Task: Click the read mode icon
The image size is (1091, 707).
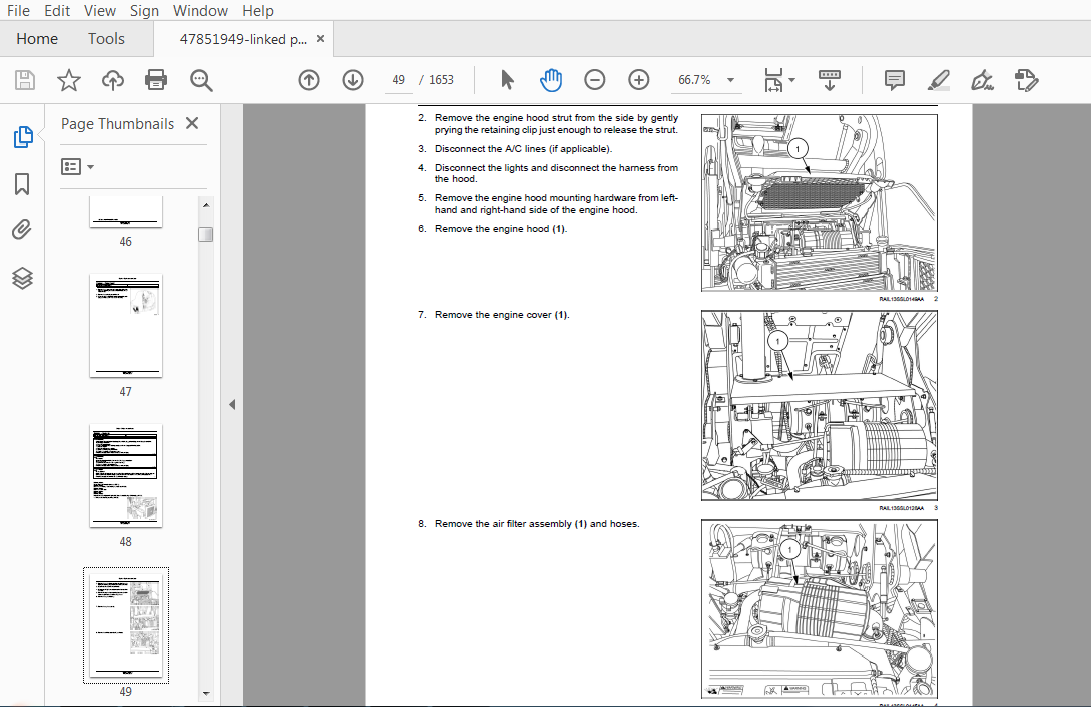Action: pos(829,80)
